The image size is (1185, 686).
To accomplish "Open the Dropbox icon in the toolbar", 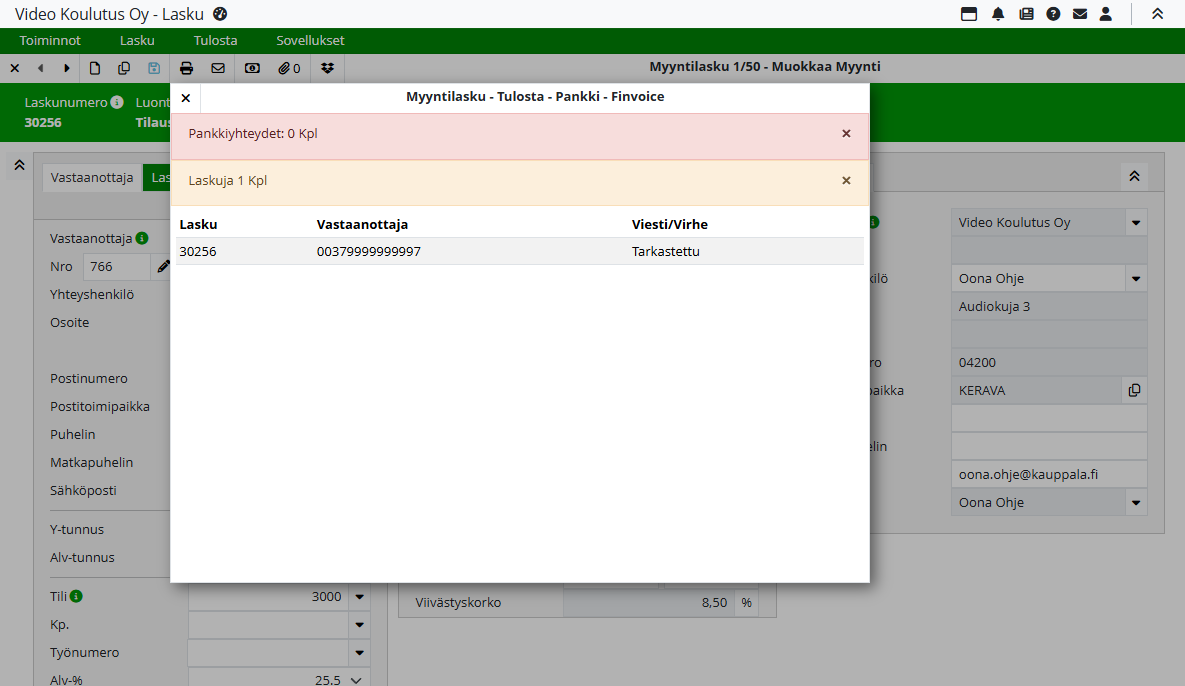I will tap(328, 68).
